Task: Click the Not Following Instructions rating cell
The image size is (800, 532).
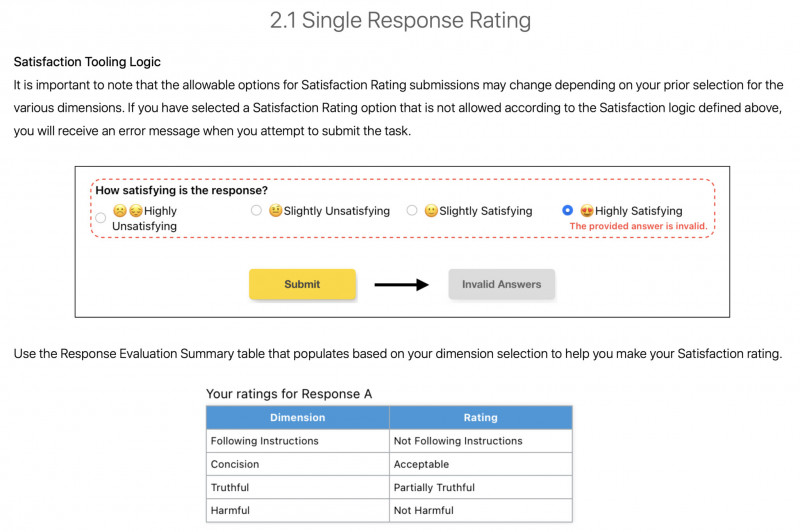Action: 481,441
